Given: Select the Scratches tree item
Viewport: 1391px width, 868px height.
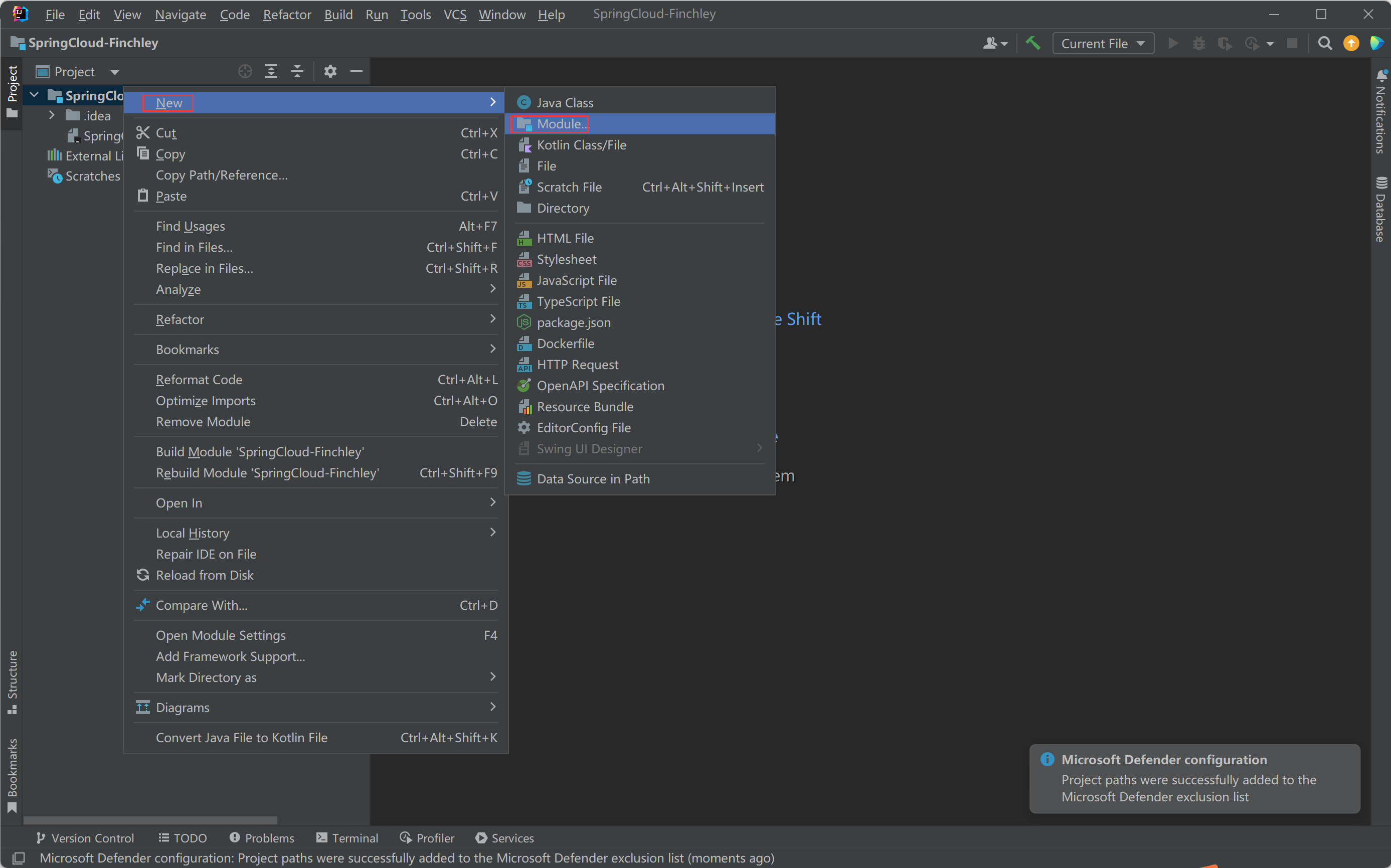Looking at the screenshot, I should (85, 176).
